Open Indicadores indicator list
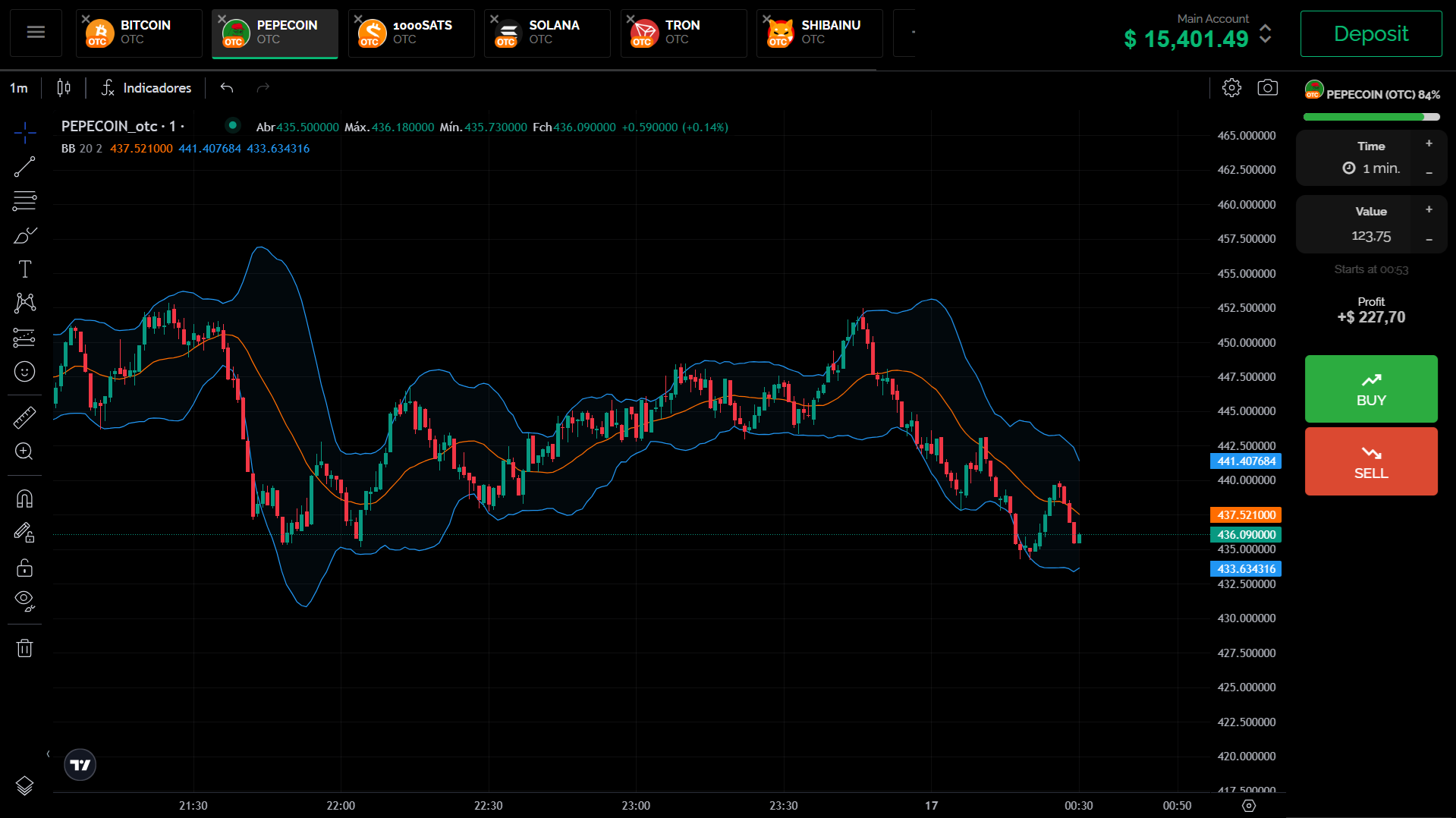The image size is (1456, 818). [x=146, y=88]
